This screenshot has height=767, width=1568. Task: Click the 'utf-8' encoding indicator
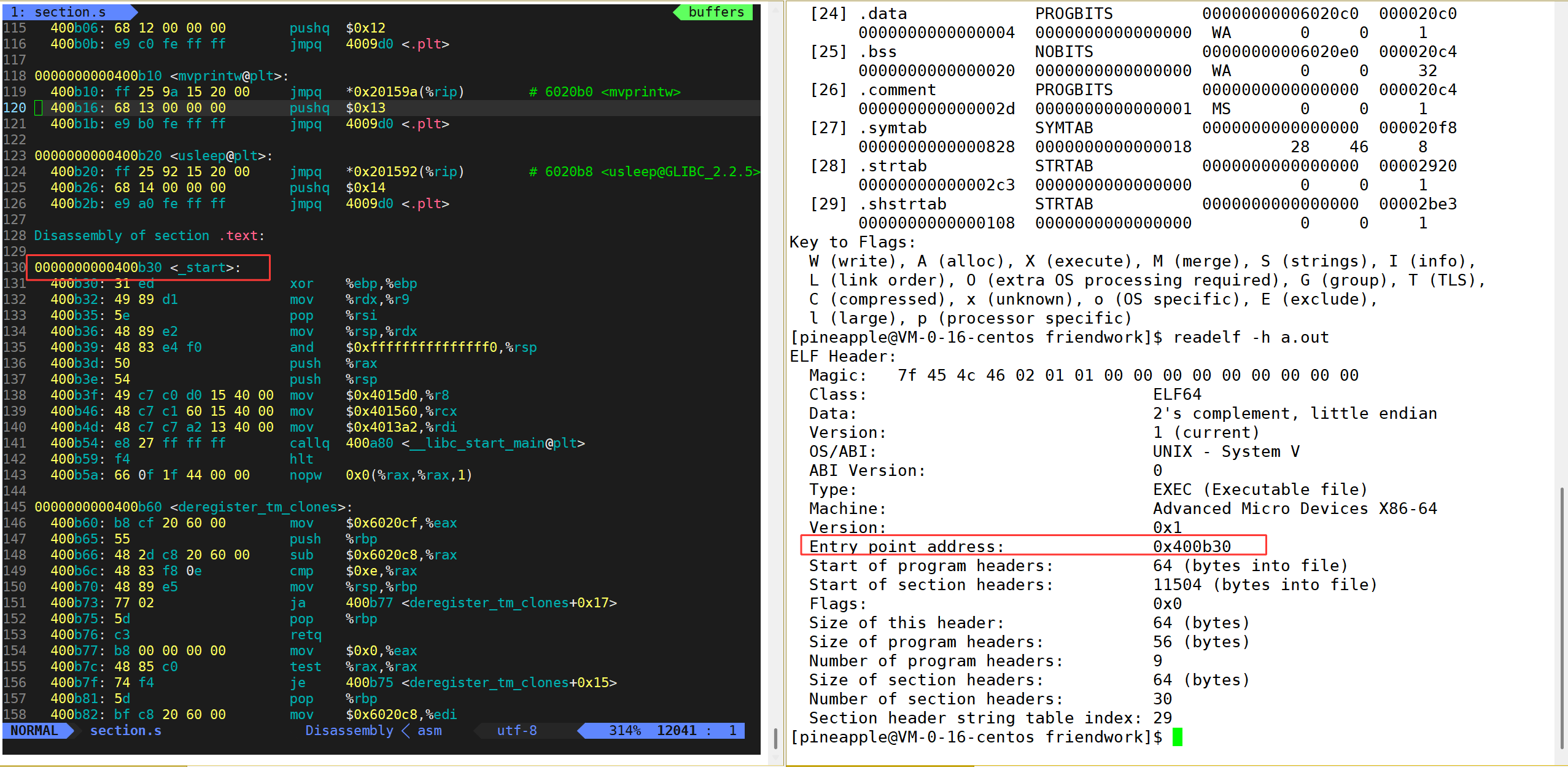coord(517,730)
